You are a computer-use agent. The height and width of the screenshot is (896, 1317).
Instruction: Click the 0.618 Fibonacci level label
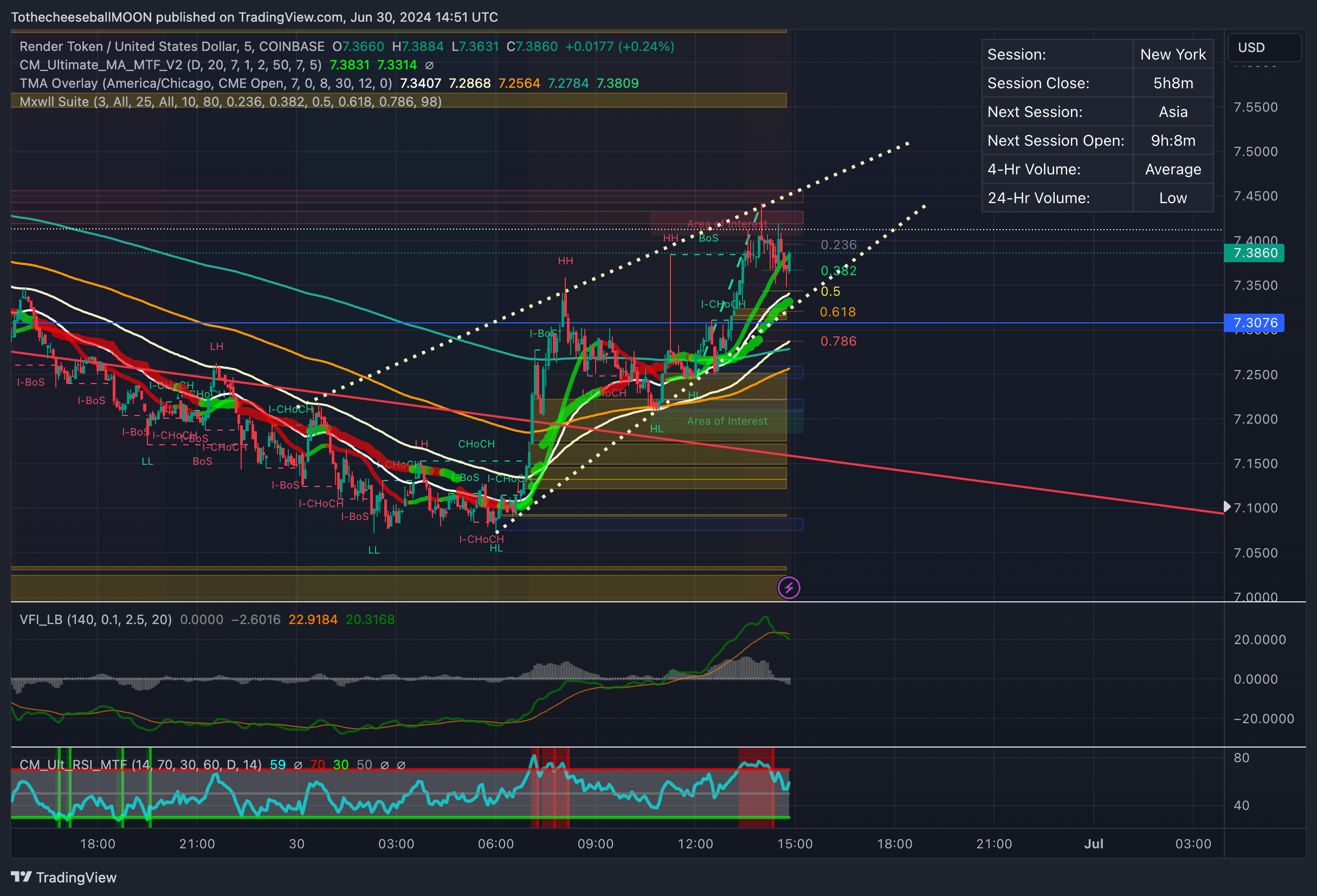(x=837, y=312)
